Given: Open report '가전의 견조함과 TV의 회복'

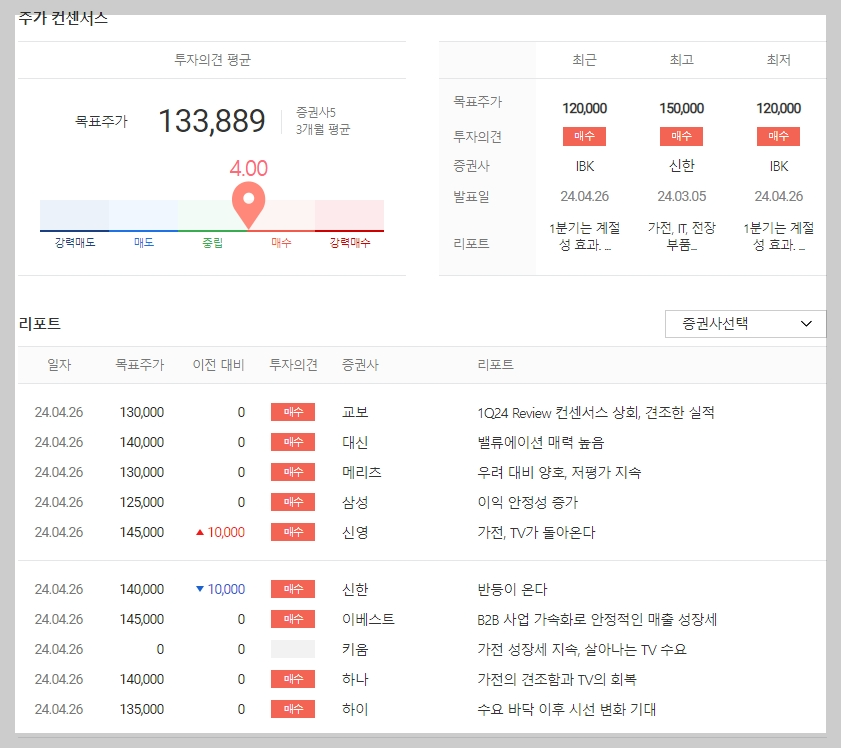Looking at the screenshot, I should (557, 679).
